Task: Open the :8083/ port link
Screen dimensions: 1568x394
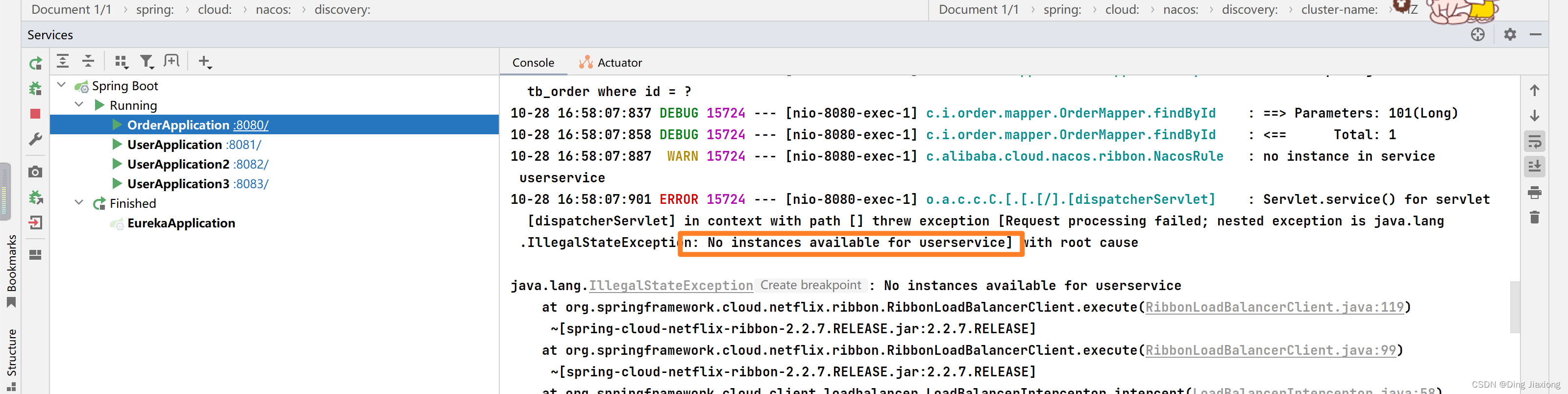Action: tap(251, 184)
